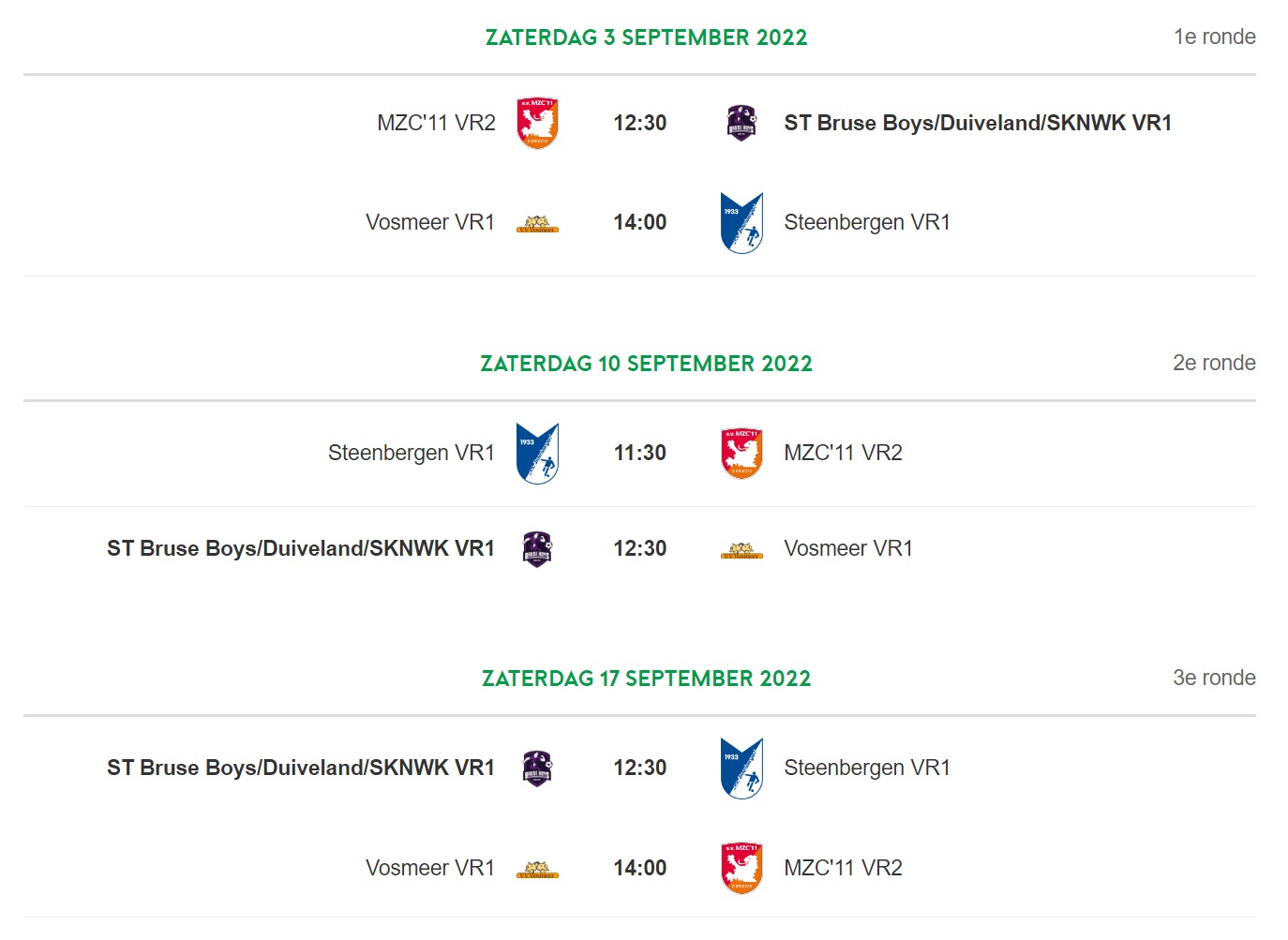Click Bruse Boys purple logo in first round
The image size is (1288, 940).
[741, 123]
